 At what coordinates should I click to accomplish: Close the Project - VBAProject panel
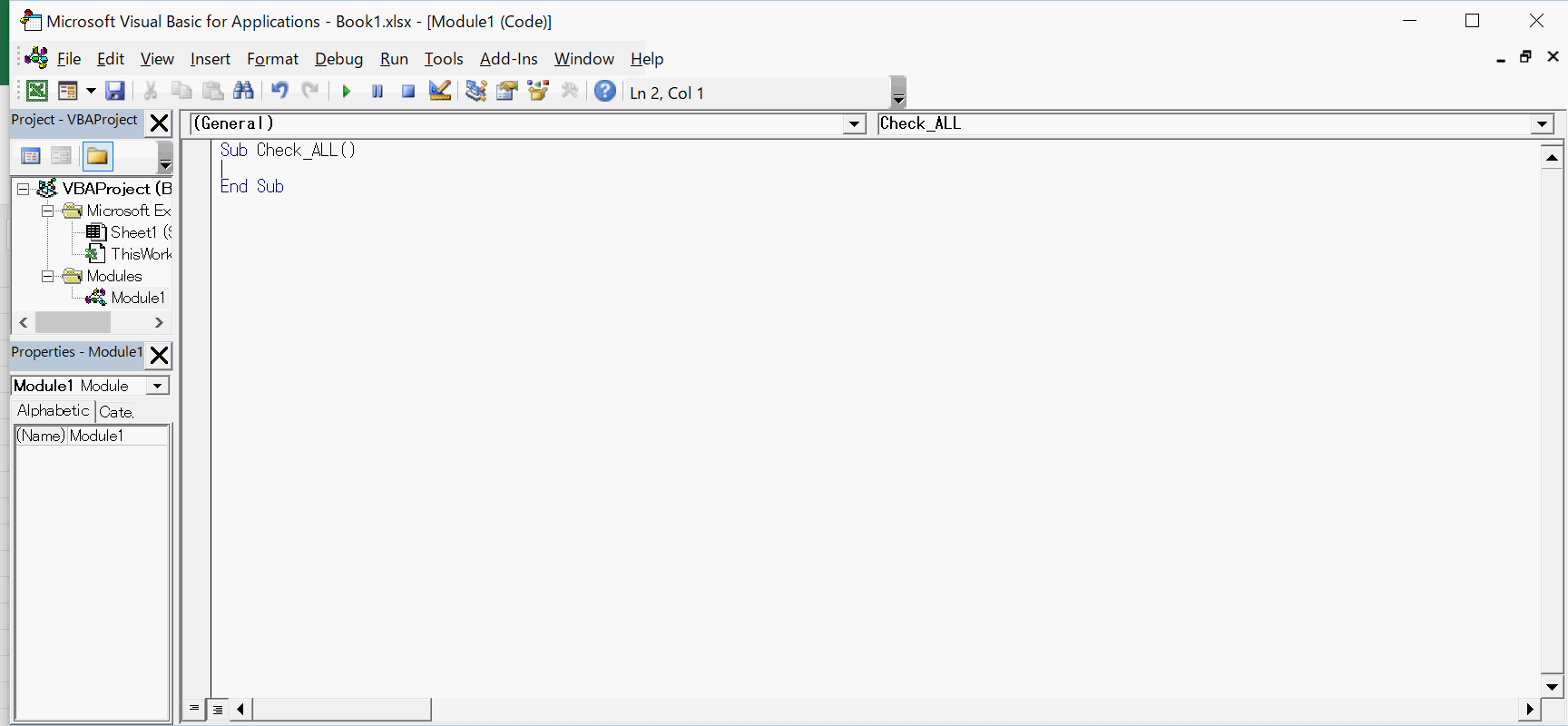tap(159, 123)
